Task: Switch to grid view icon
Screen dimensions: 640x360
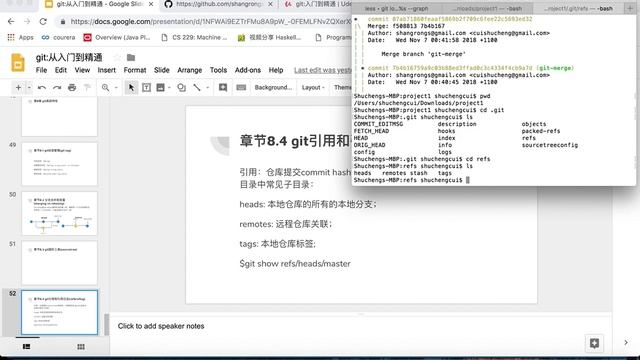Action: tap(81, 347)
